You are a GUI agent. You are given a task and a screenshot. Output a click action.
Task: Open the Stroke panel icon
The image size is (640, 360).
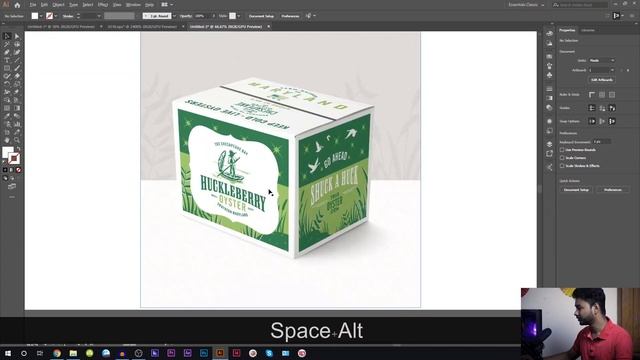click(549, 89)
